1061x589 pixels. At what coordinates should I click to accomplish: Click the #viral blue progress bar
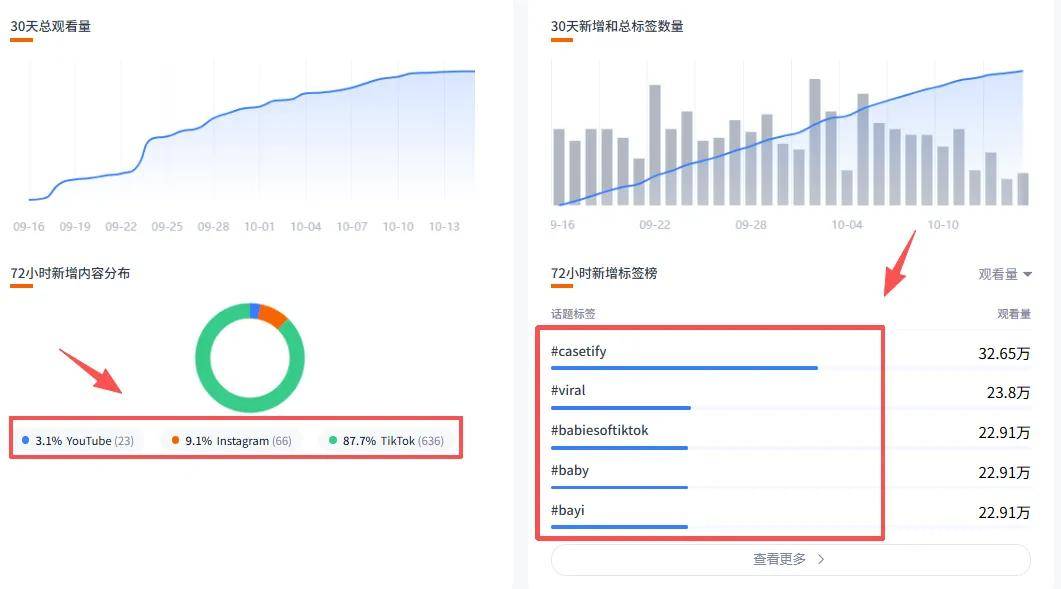620,408
